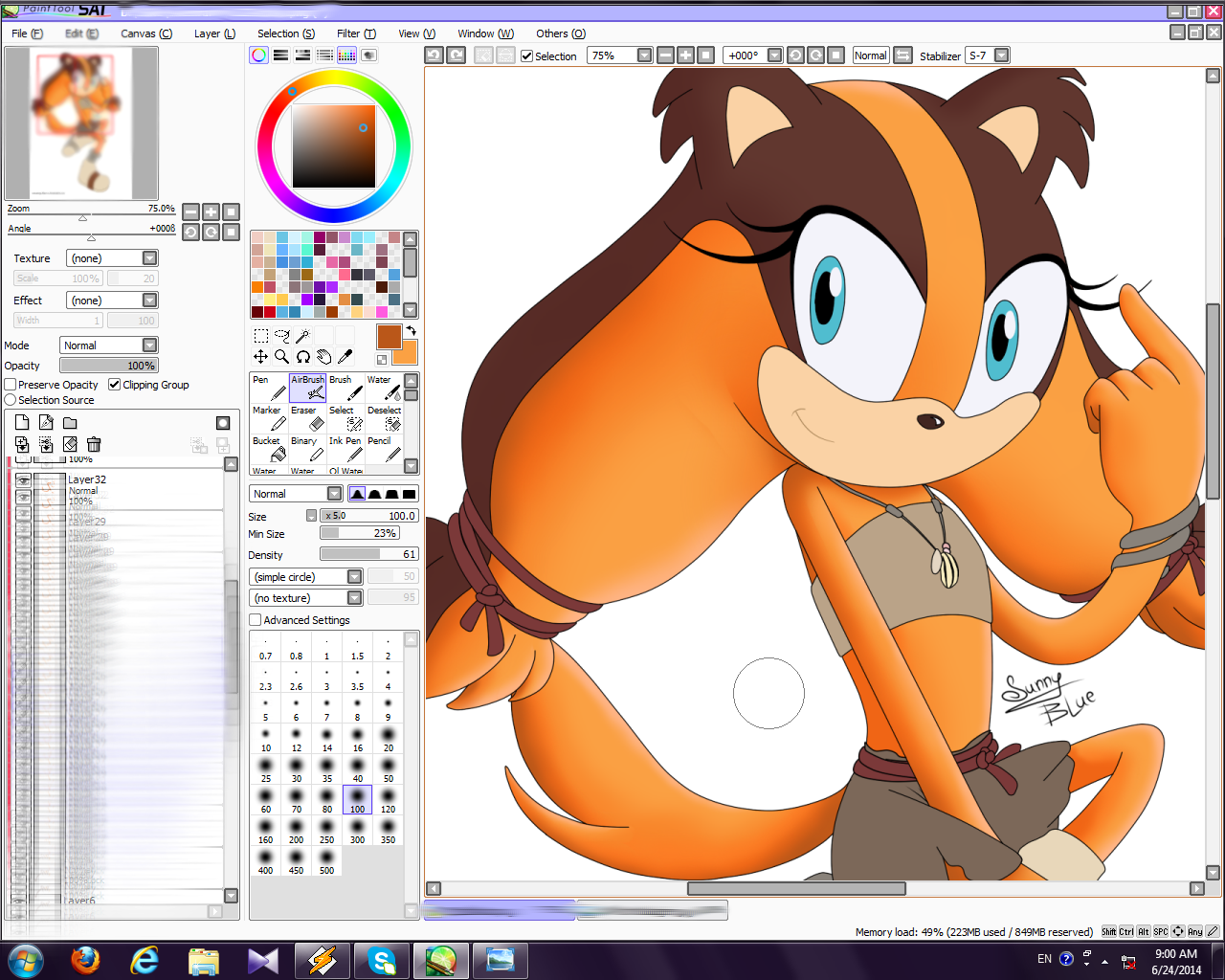The image size is (1225, 980).
Task: Create a new layer folder
Action: [70, 423]
